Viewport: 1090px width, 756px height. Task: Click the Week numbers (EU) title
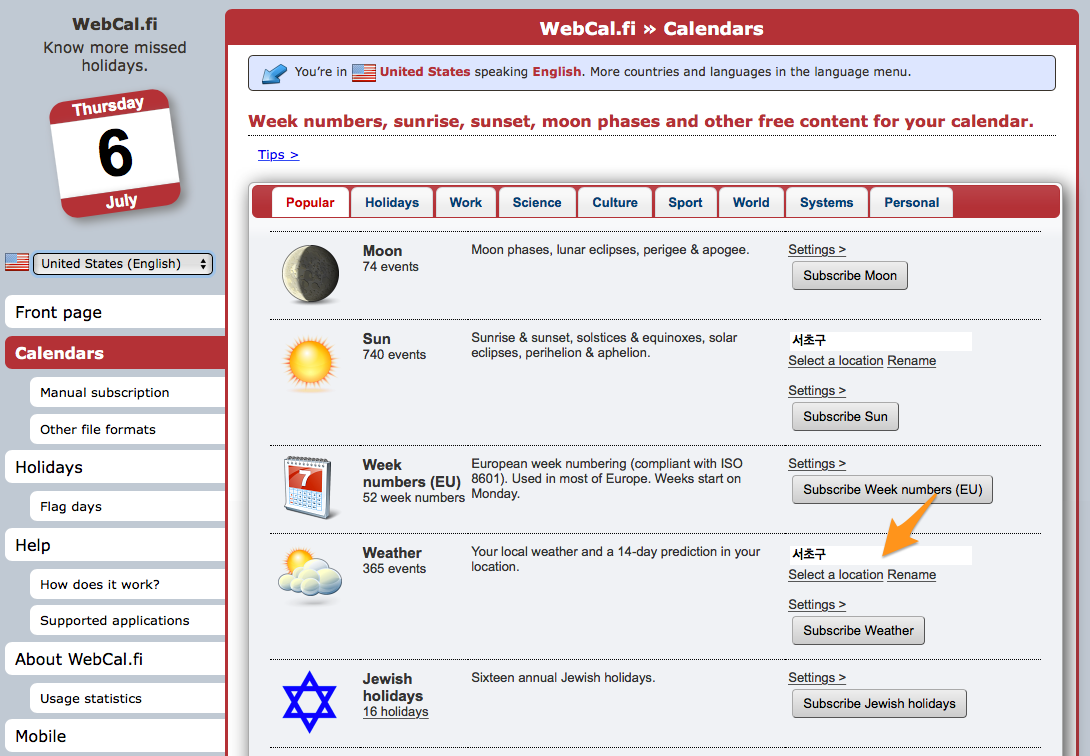(x=412, y=473)
